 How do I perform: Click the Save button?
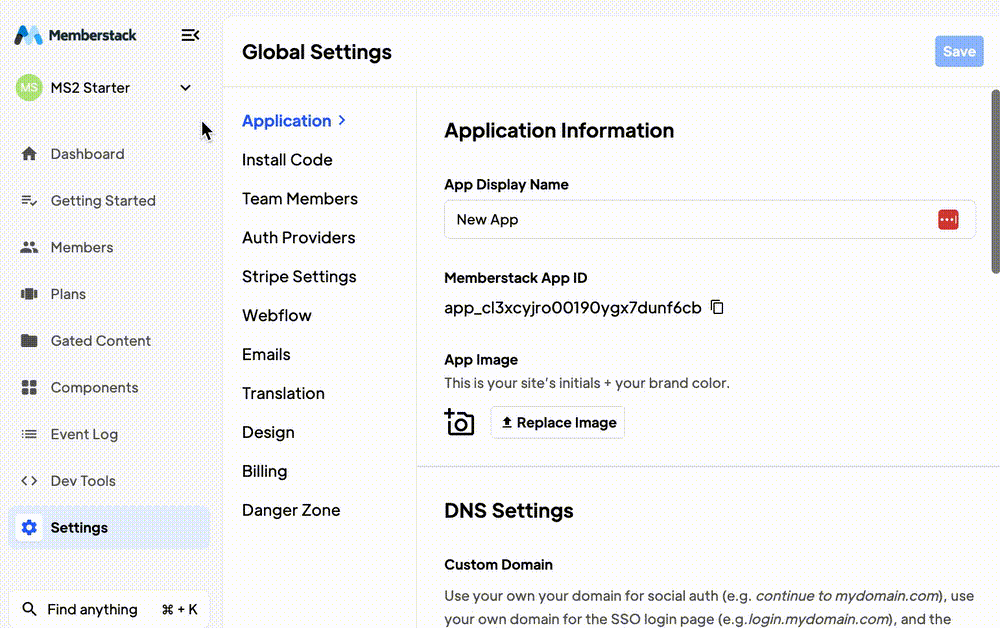coord(959,51)
